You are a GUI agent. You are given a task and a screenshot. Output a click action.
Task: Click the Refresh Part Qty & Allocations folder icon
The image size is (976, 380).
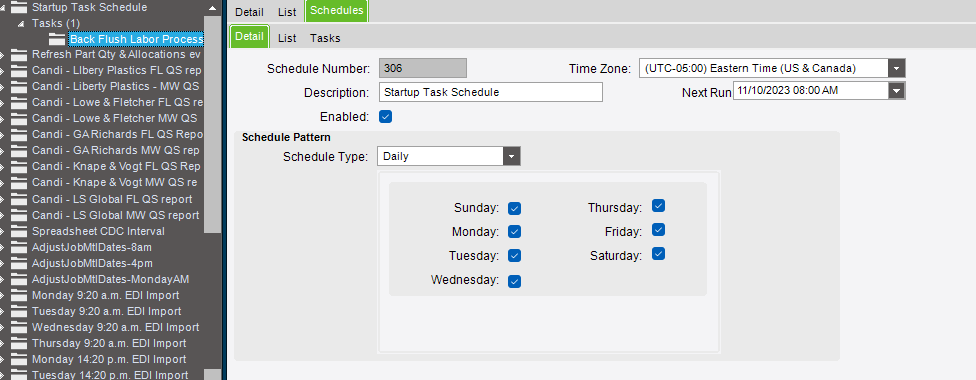(19, 54)
